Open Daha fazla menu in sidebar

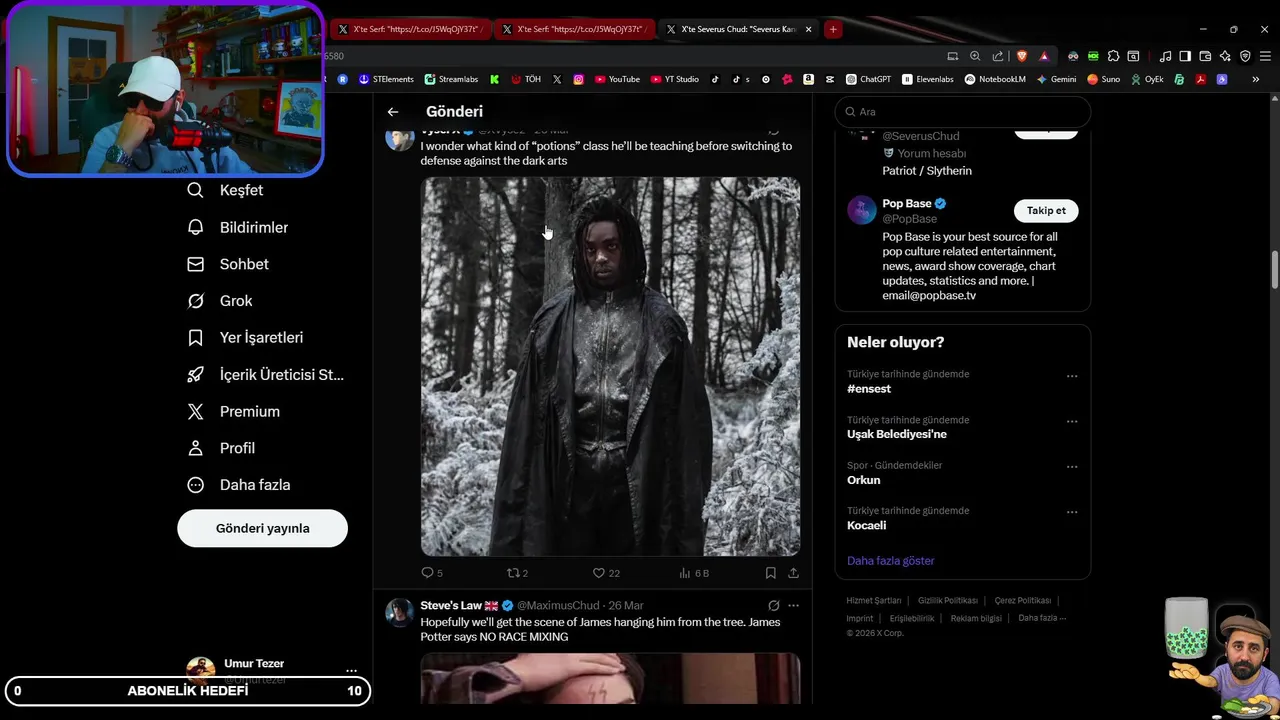point(239,485)
